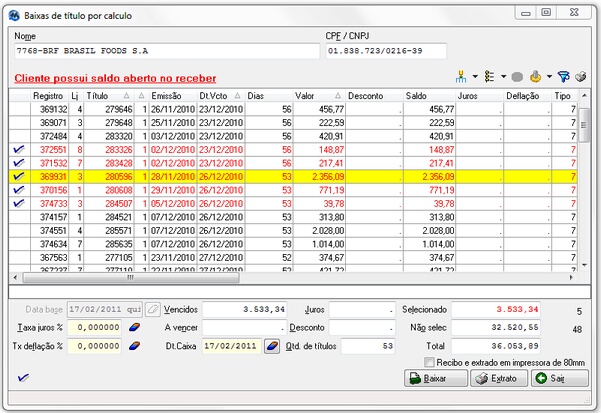Image resolution: width=601 pixels, height=413 pixels.
Task: Check the selection cell for Registro 374157
Action: pos(20,217)
